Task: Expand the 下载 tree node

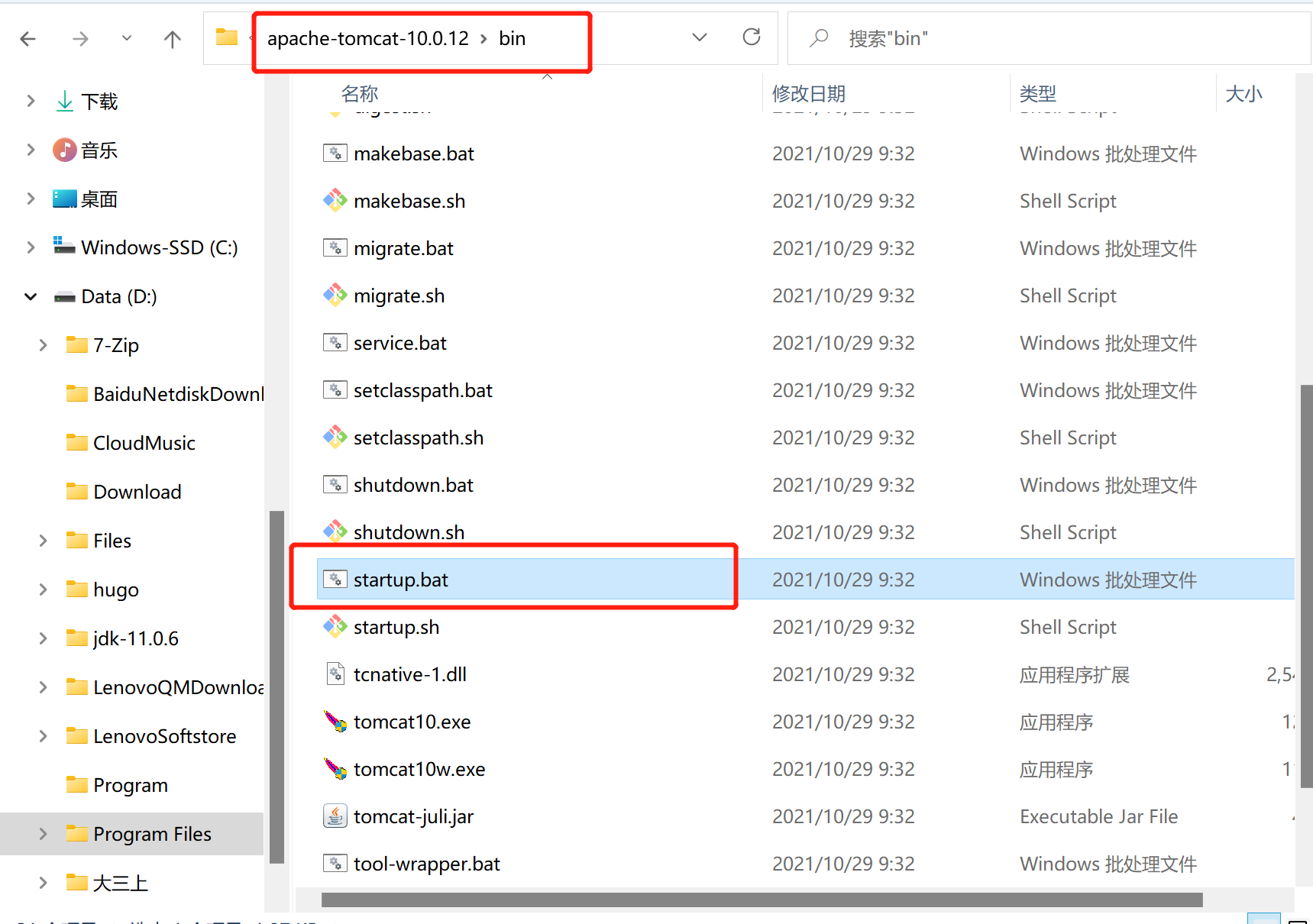Action: click(x=31, y=101)
